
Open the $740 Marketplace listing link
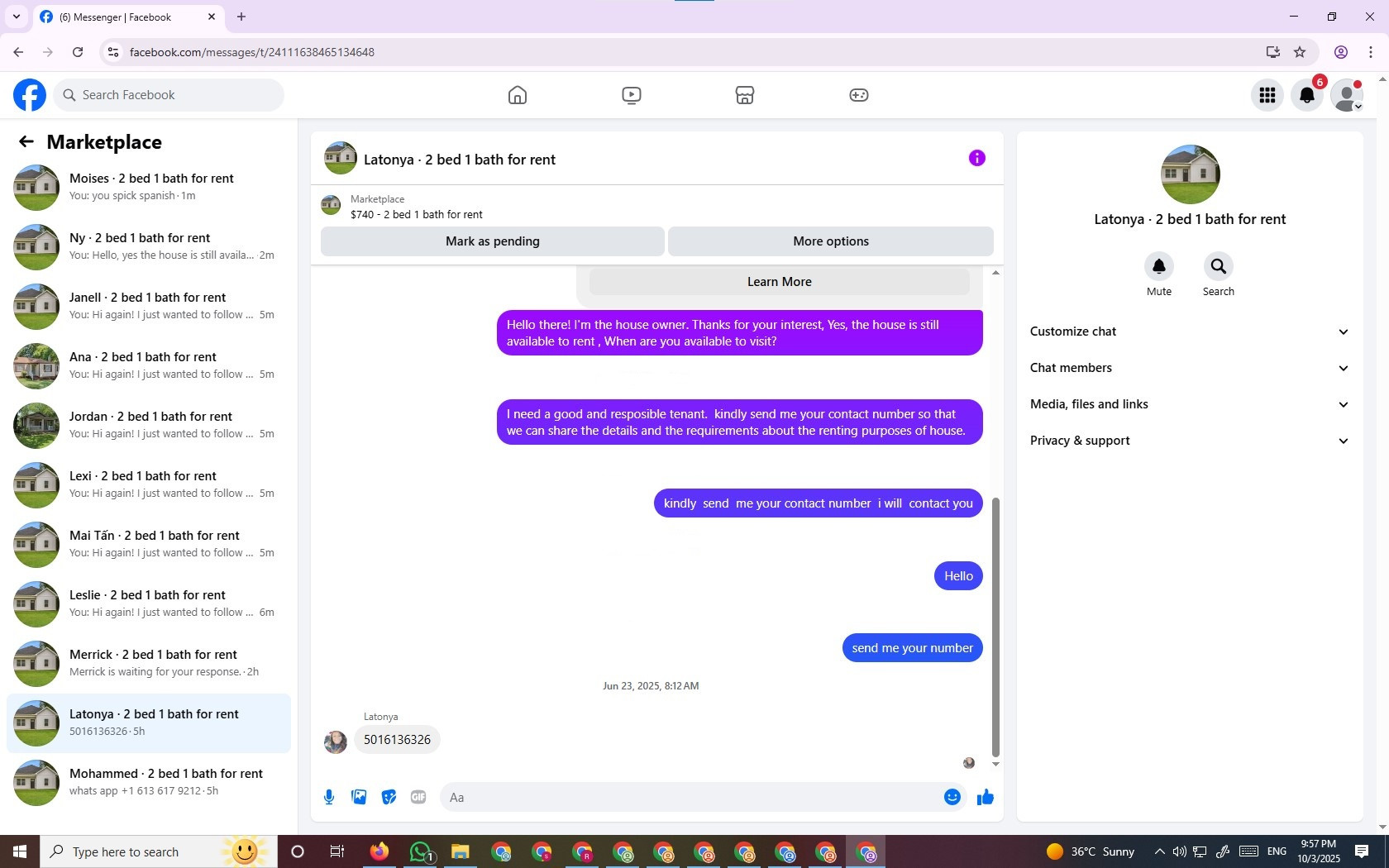click(417, 214)
